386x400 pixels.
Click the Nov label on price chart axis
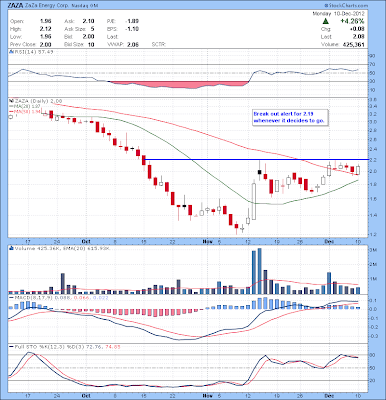point(207,242)
